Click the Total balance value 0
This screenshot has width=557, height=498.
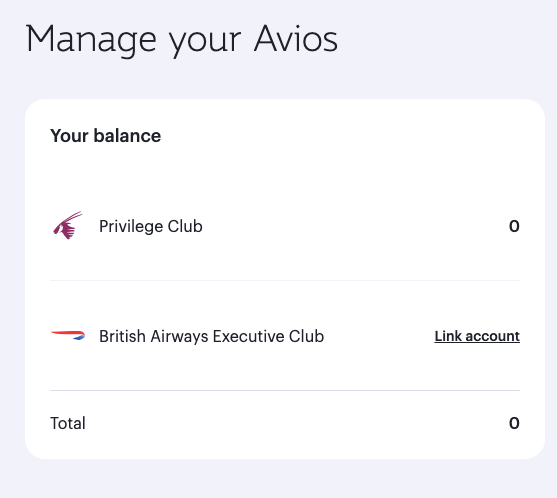point(514,423)
